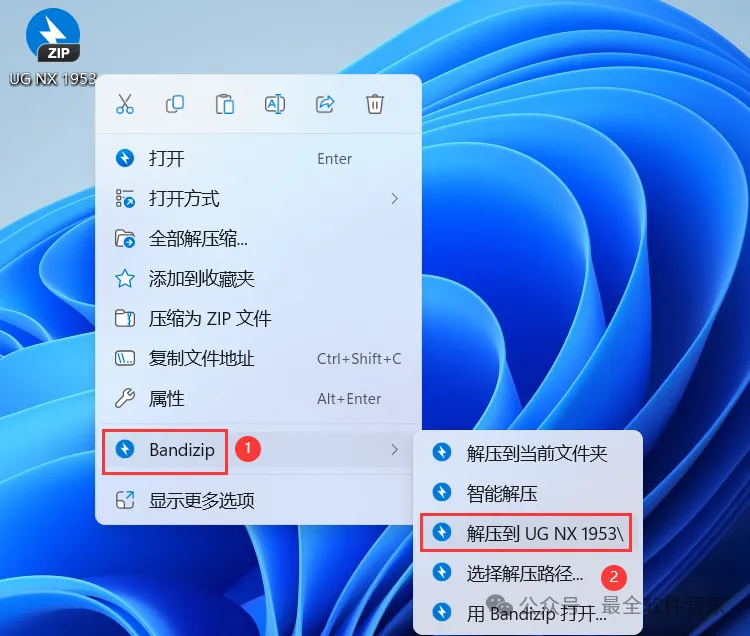Select the UG NX 1953 ZIP desktop file

coord(53,46)
